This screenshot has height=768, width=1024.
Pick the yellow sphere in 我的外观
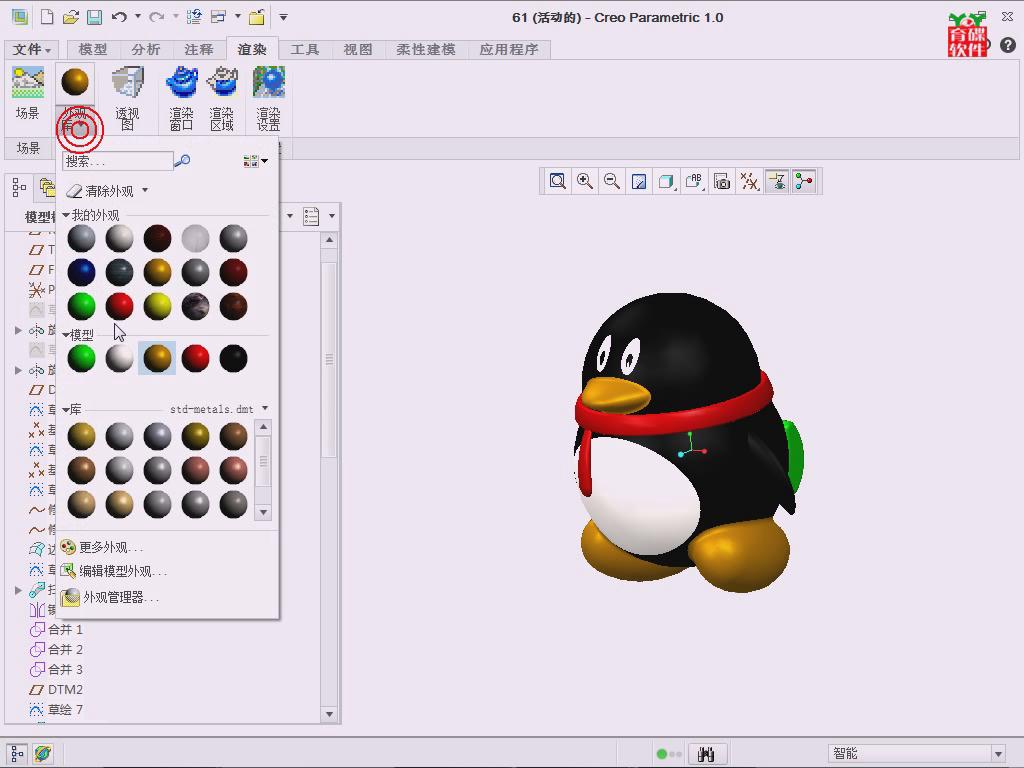pyautogui.click(x=157, y=306)
